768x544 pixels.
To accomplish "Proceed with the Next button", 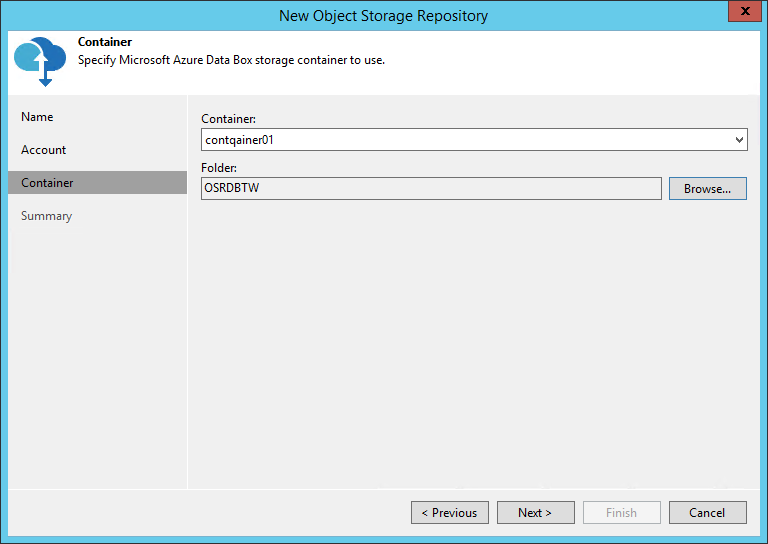I will (x=536, y=513).
